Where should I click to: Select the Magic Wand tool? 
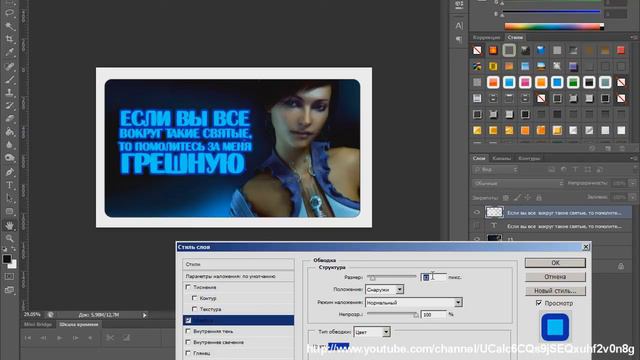point(9,26)
